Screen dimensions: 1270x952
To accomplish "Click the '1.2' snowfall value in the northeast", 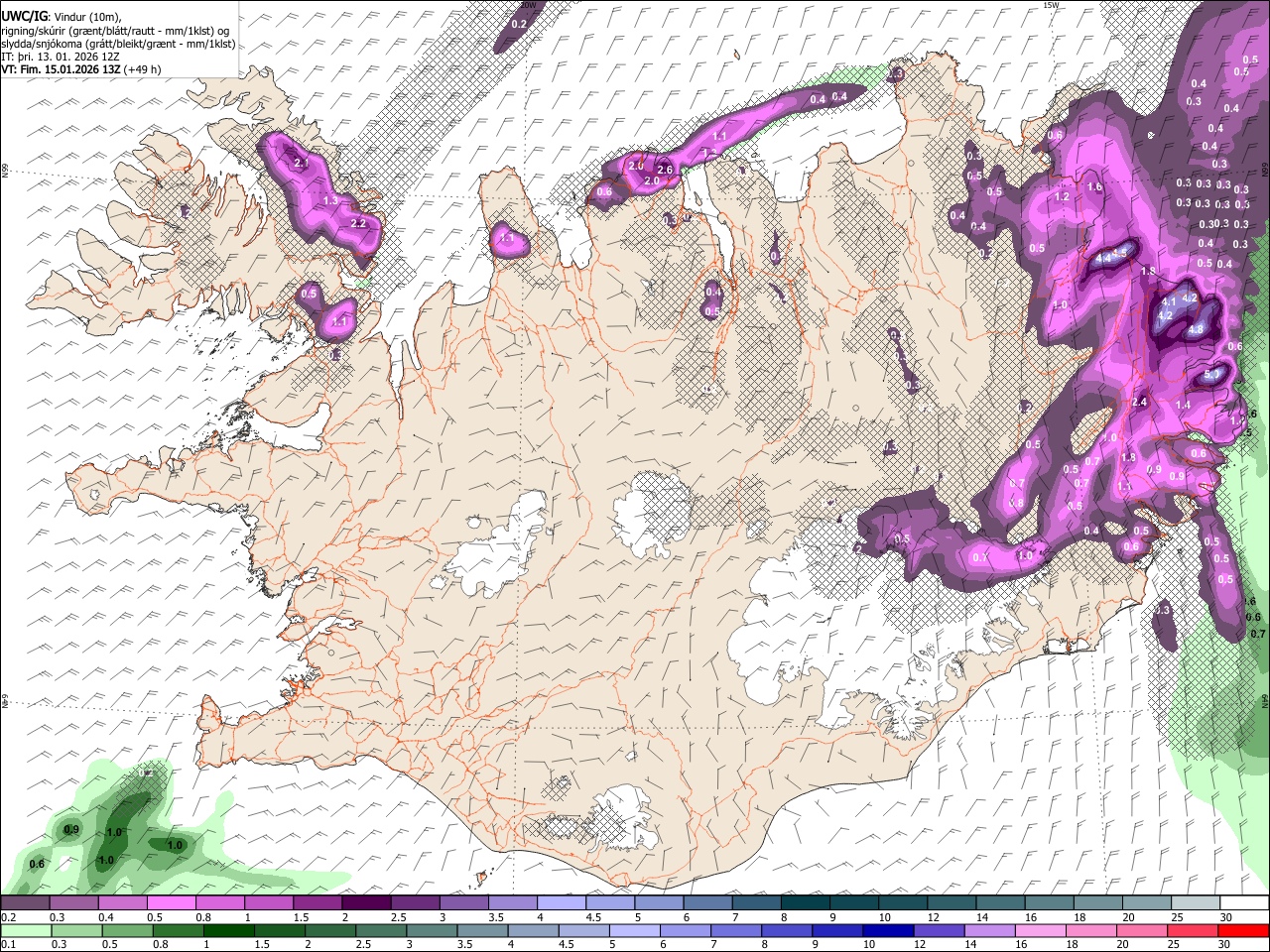I will 1062,196.
